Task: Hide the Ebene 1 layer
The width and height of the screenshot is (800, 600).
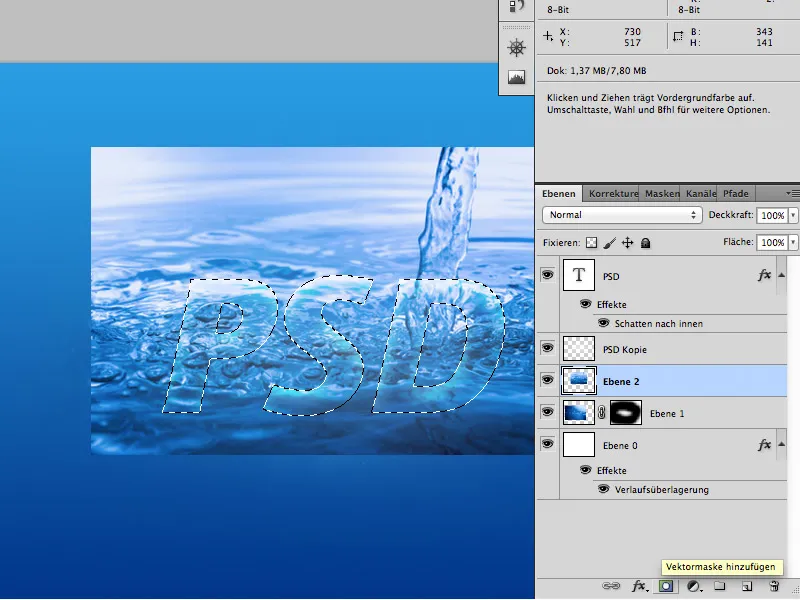Action: point(547,412)
